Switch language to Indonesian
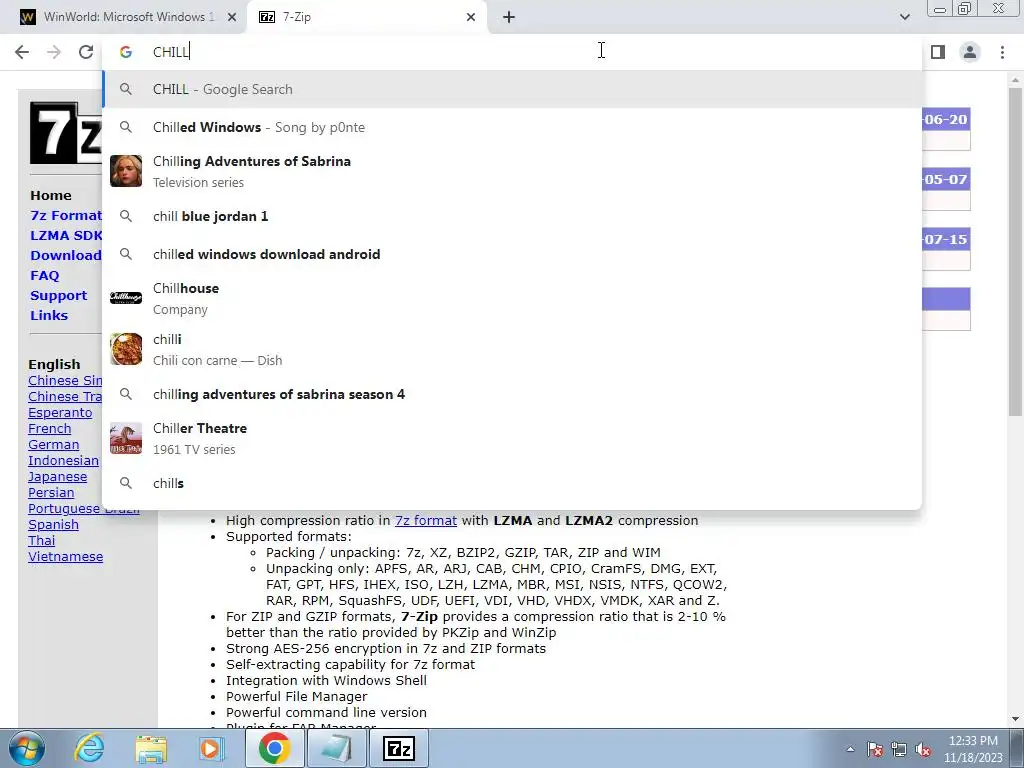 pos(63,460)
